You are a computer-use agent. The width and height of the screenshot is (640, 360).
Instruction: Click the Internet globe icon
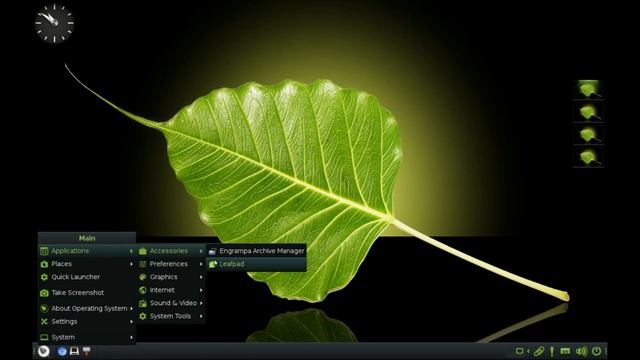[x=142, y=290]
